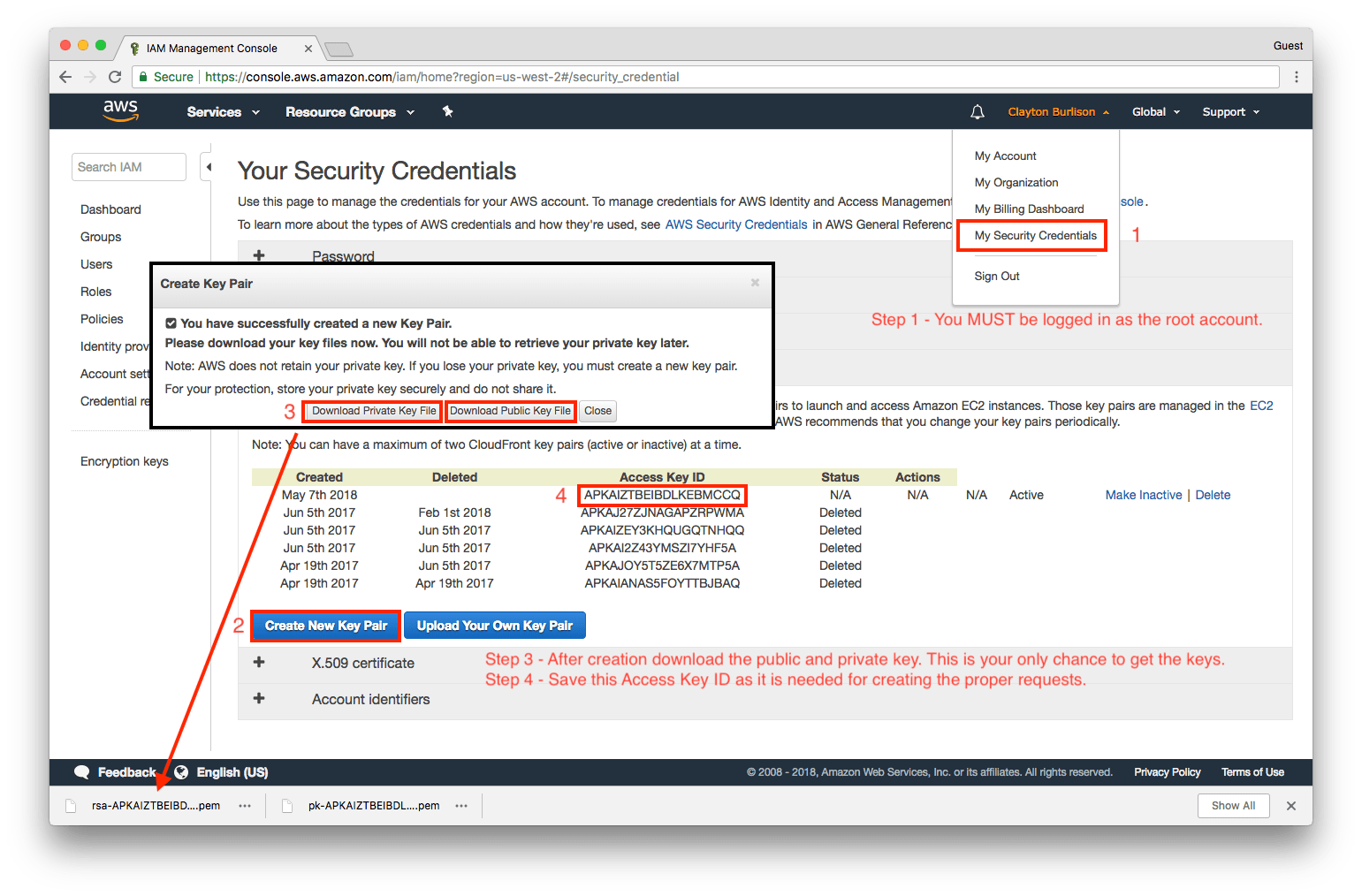Close the Create Key Pair dialog with the X
The height and width of the screenshot is (896, 1362).
point(755,283)
